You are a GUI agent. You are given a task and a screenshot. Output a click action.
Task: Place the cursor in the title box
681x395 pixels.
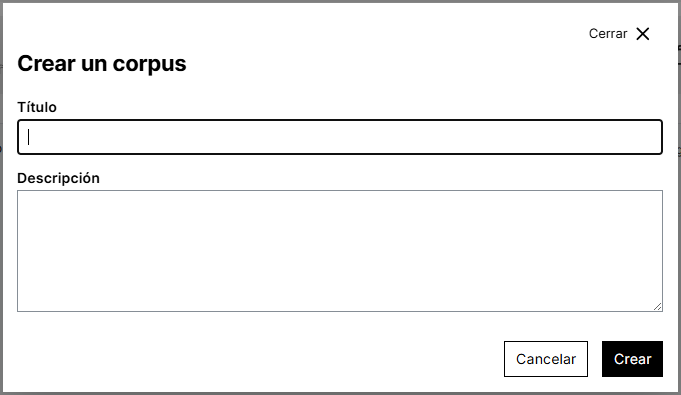tap(340, 137)
